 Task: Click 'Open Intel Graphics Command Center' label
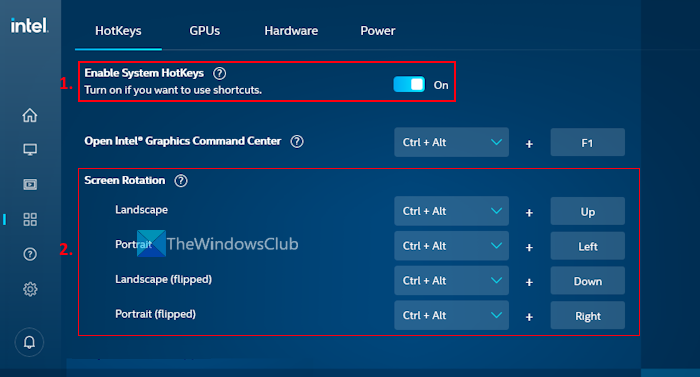pos(183,141)
